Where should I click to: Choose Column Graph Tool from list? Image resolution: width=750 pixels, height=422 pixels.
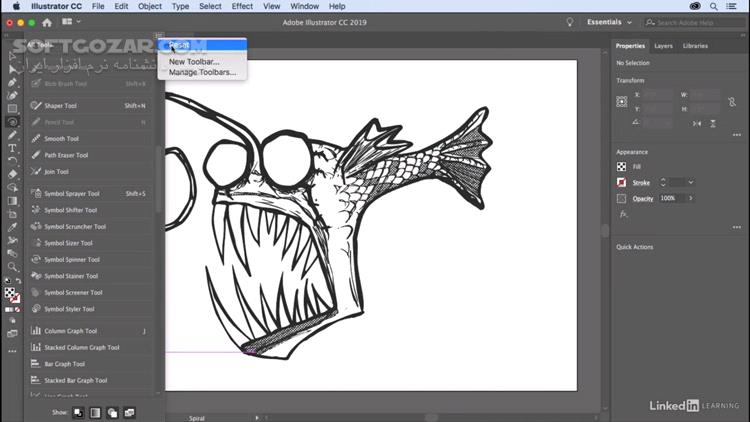88,331
